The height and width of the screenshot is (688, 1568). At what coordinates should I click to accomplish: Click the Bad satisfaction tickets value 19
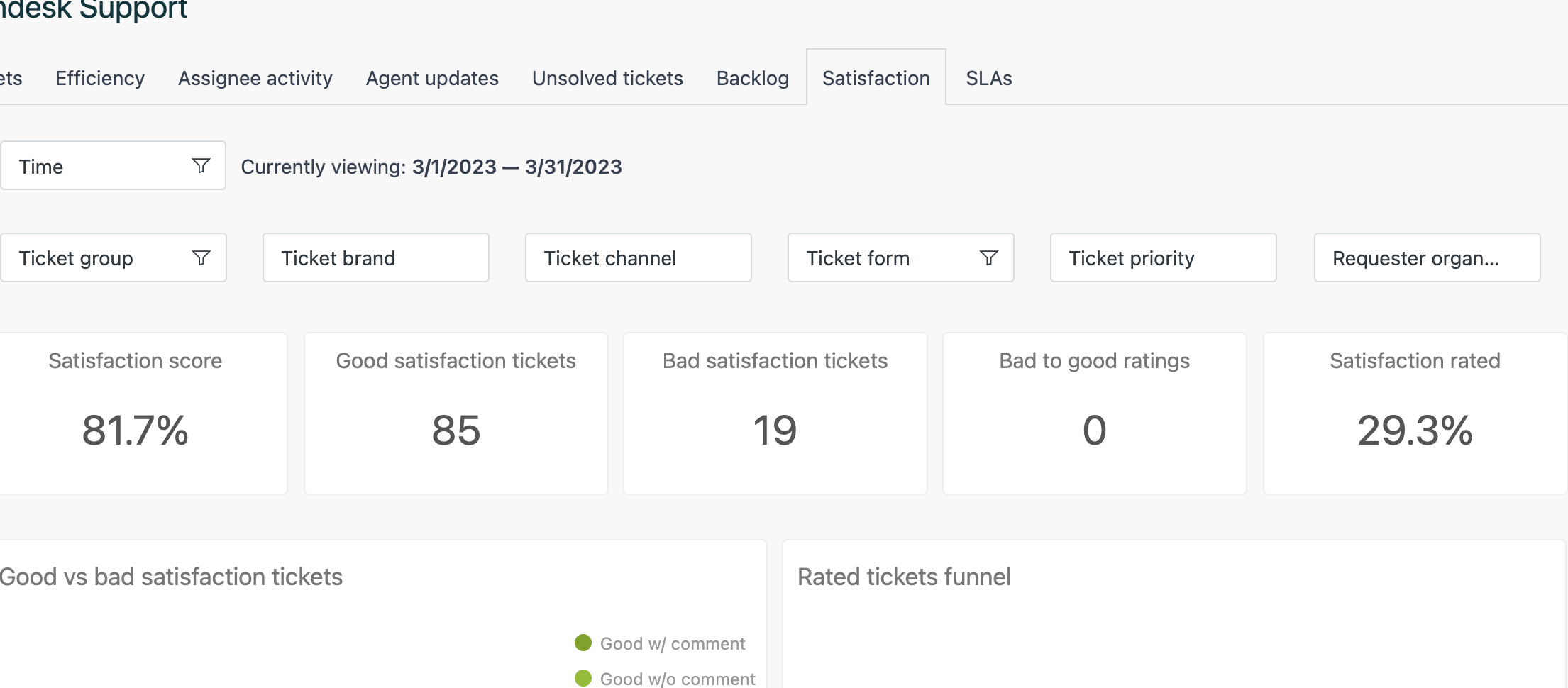pyautogui.click(x=775, y=430)
